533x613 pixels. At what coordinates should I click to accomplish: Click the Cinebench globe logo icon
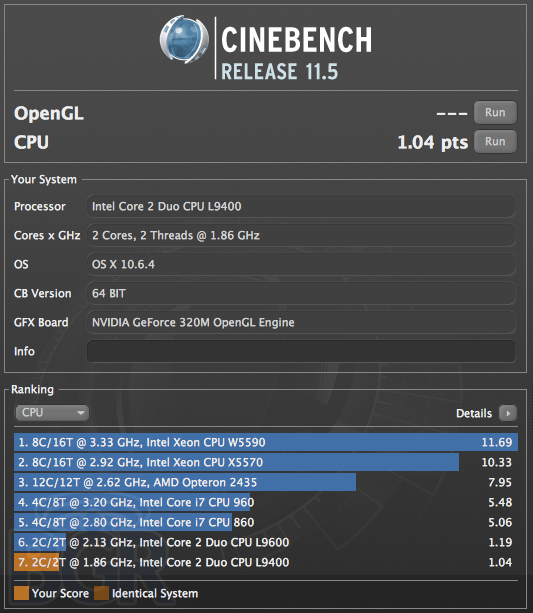(184, 39)
